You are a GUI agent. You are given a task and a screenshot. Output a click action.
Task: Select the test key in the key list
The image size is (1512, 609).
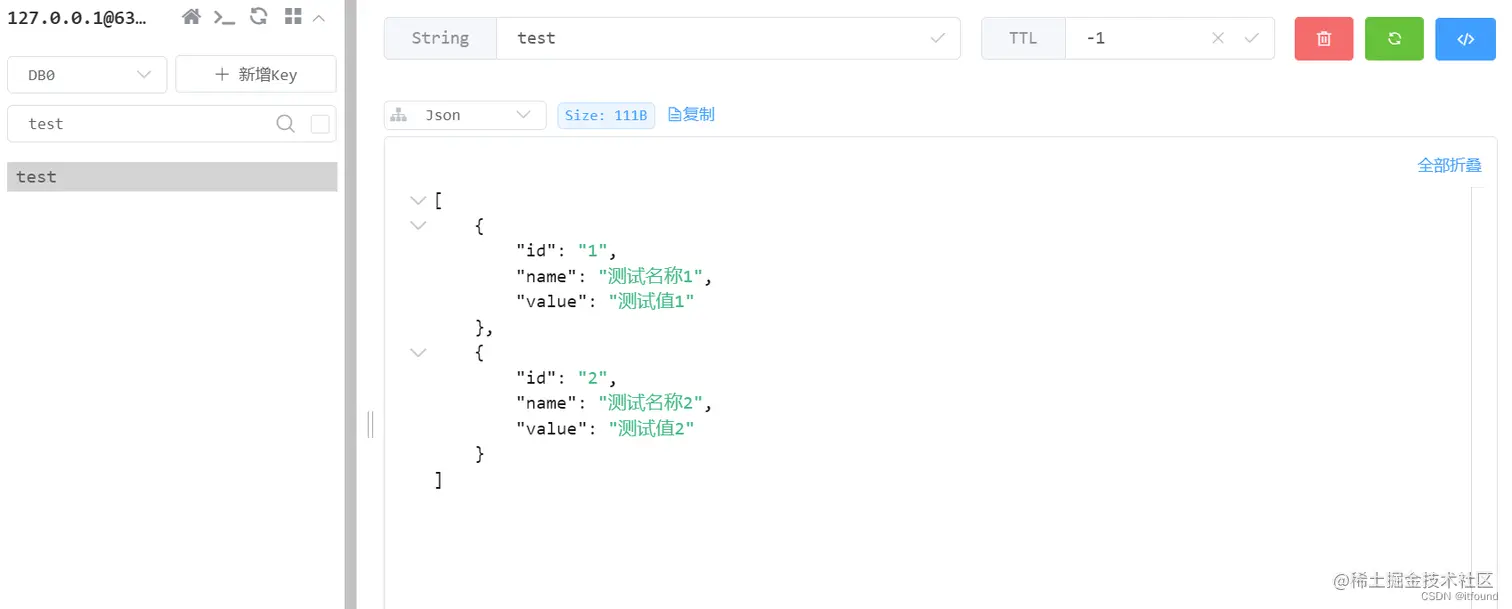coord(36,176)
